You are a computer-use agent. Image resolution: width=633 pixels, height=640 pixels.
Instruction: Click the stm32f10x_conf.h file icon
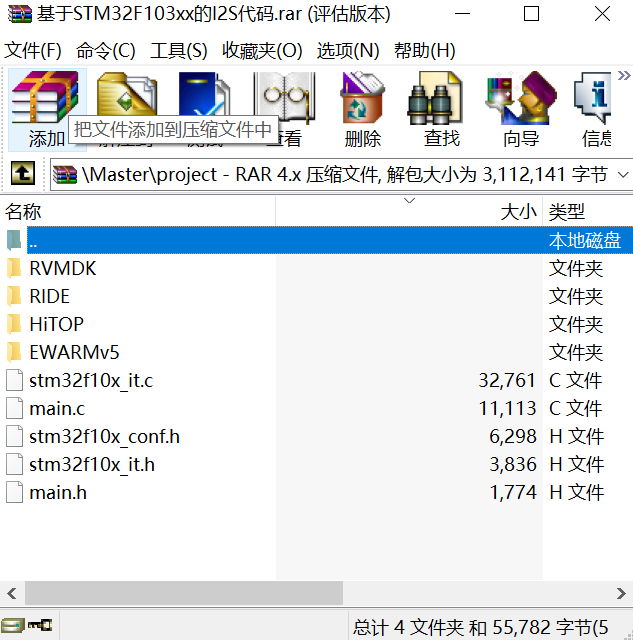point(14,436)
